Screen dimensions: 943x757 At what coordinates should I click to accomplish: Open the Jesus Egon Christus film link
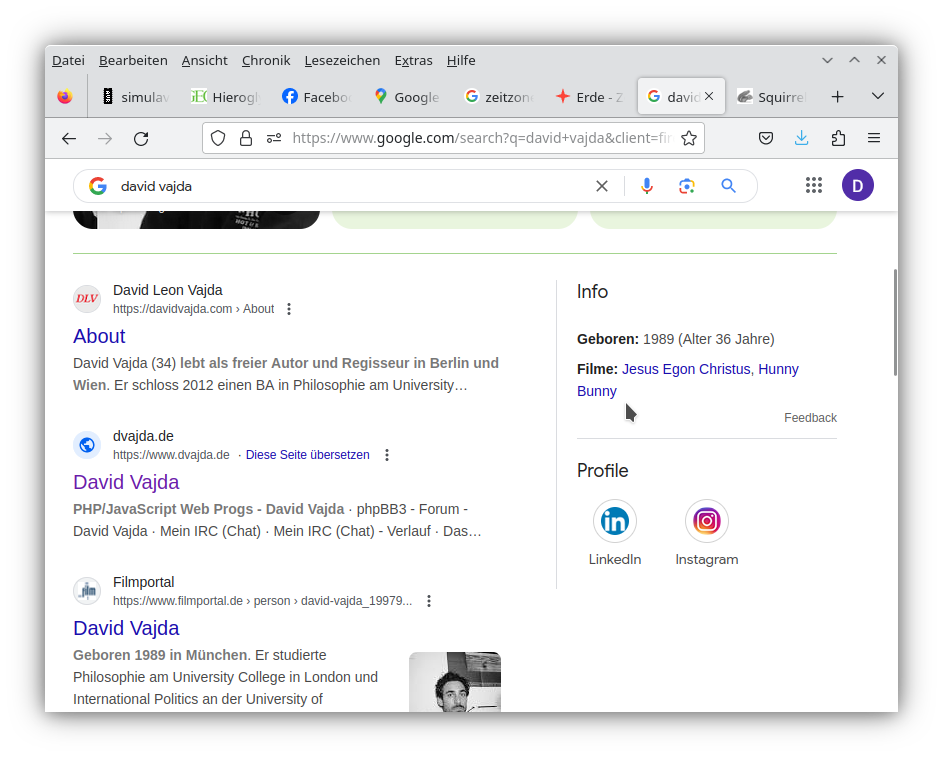(x=685, y=368)
